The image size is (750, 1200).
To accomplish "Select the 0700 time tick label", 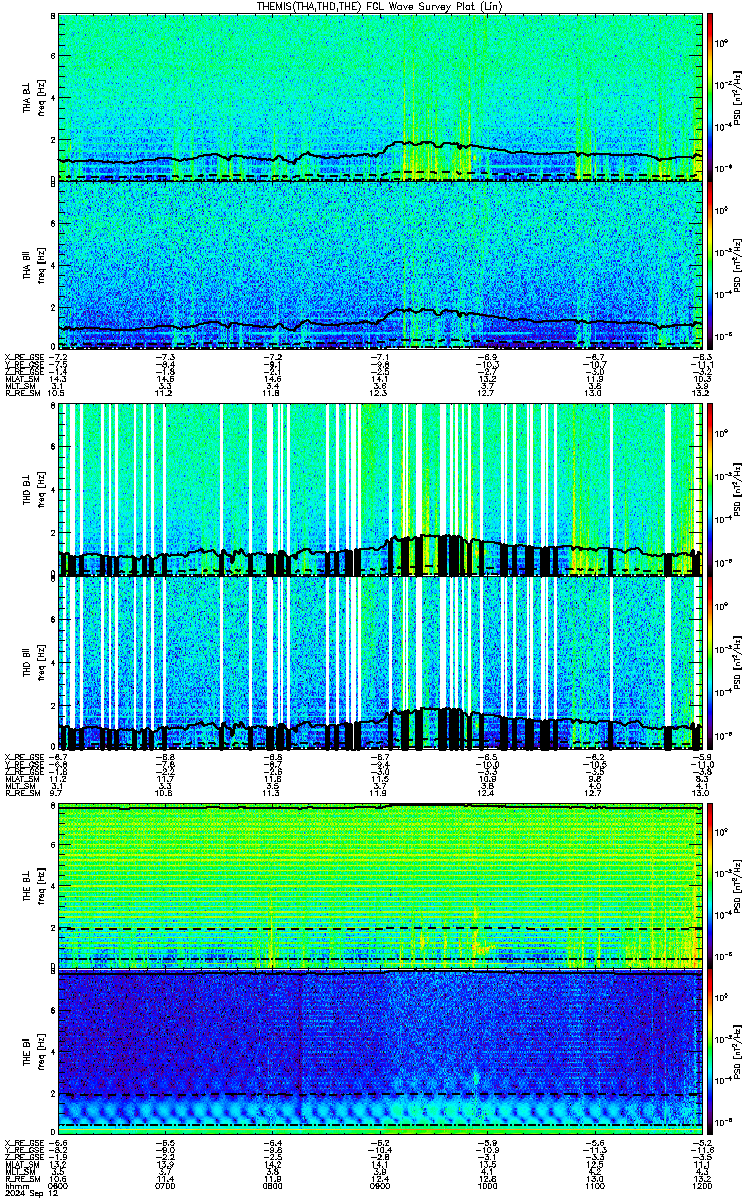I will pos(166,1185).
